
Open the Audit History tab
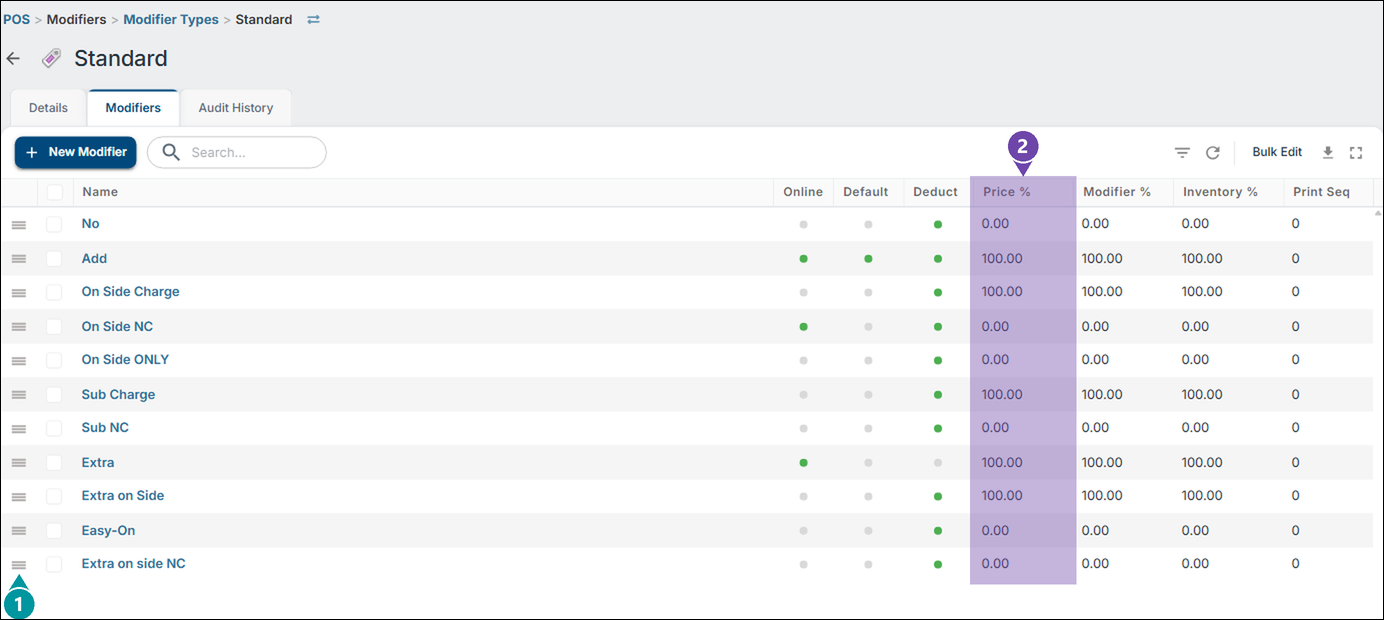click(236, 108)
